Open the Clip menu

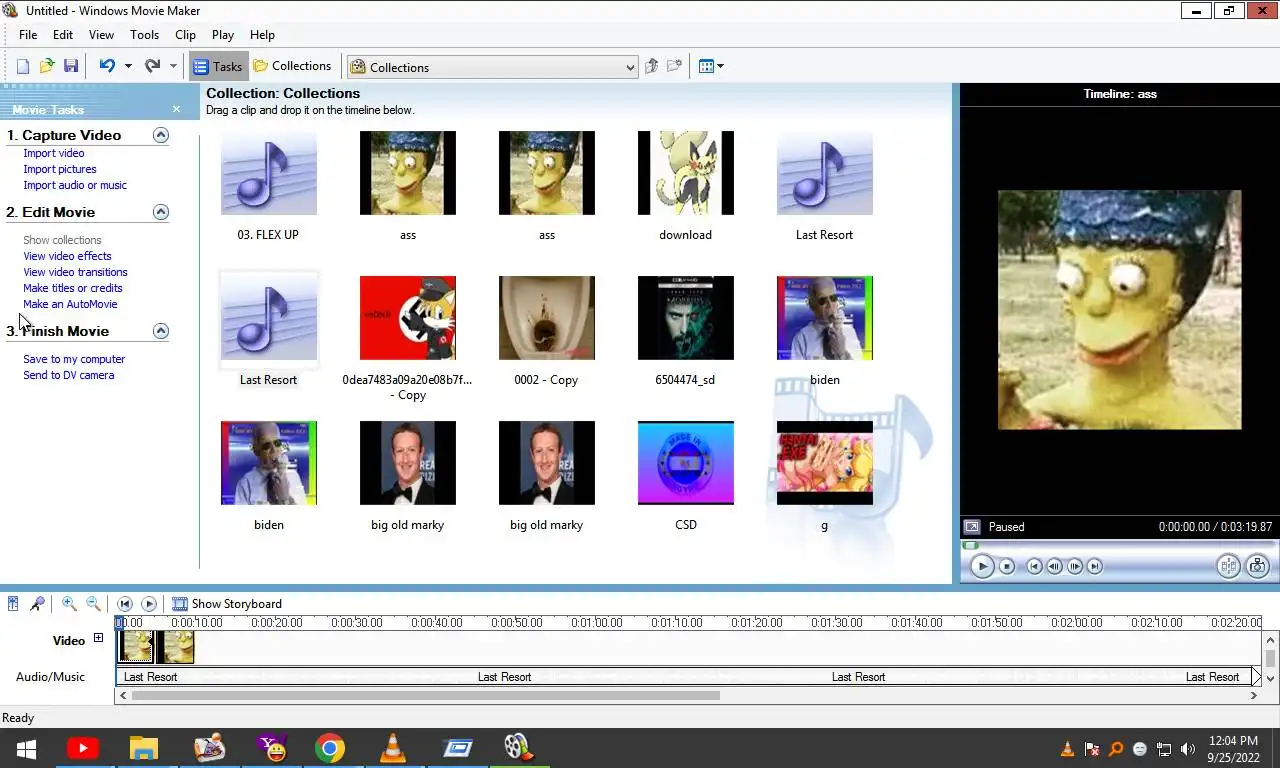(185, 34)
